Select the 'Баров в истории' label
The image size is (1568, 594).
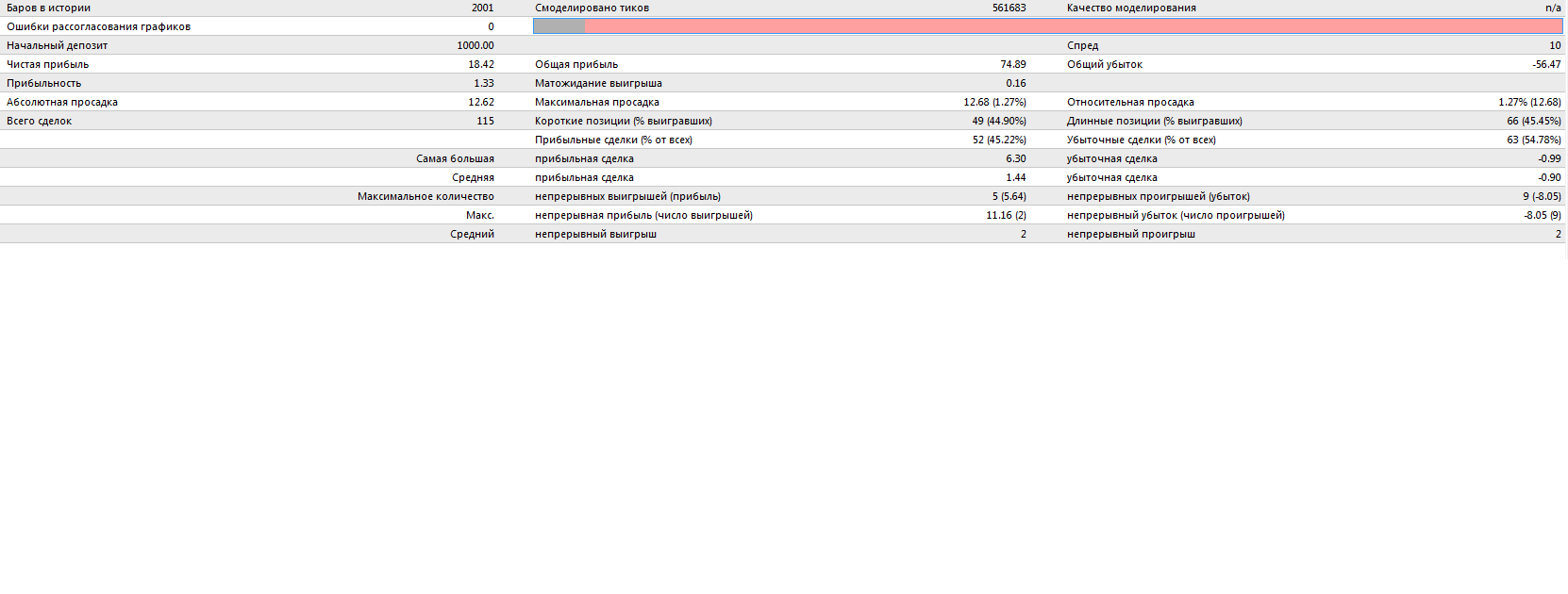(x=49, y=8)
